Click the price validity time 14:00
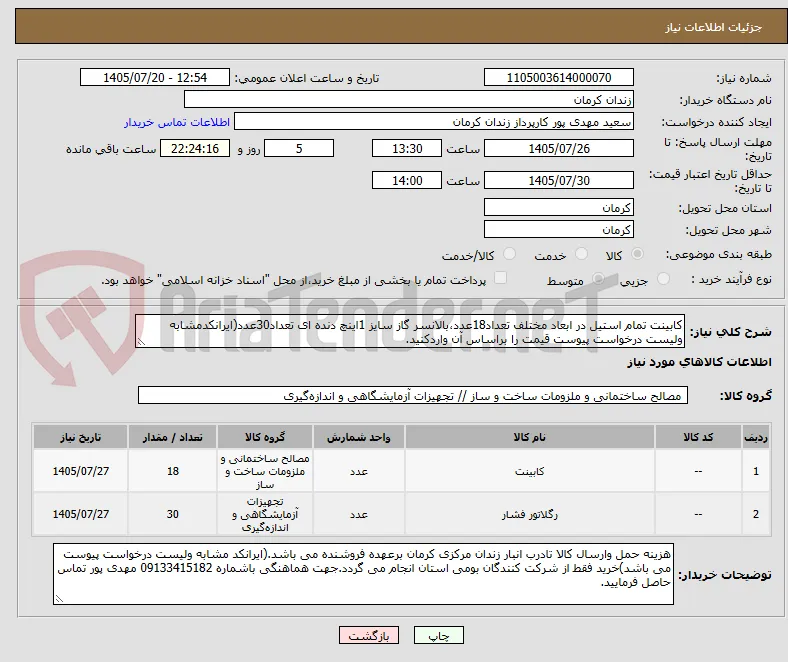The width and height of the screenshot is (788, 662). pyautogui.click(x=407, y=180)
